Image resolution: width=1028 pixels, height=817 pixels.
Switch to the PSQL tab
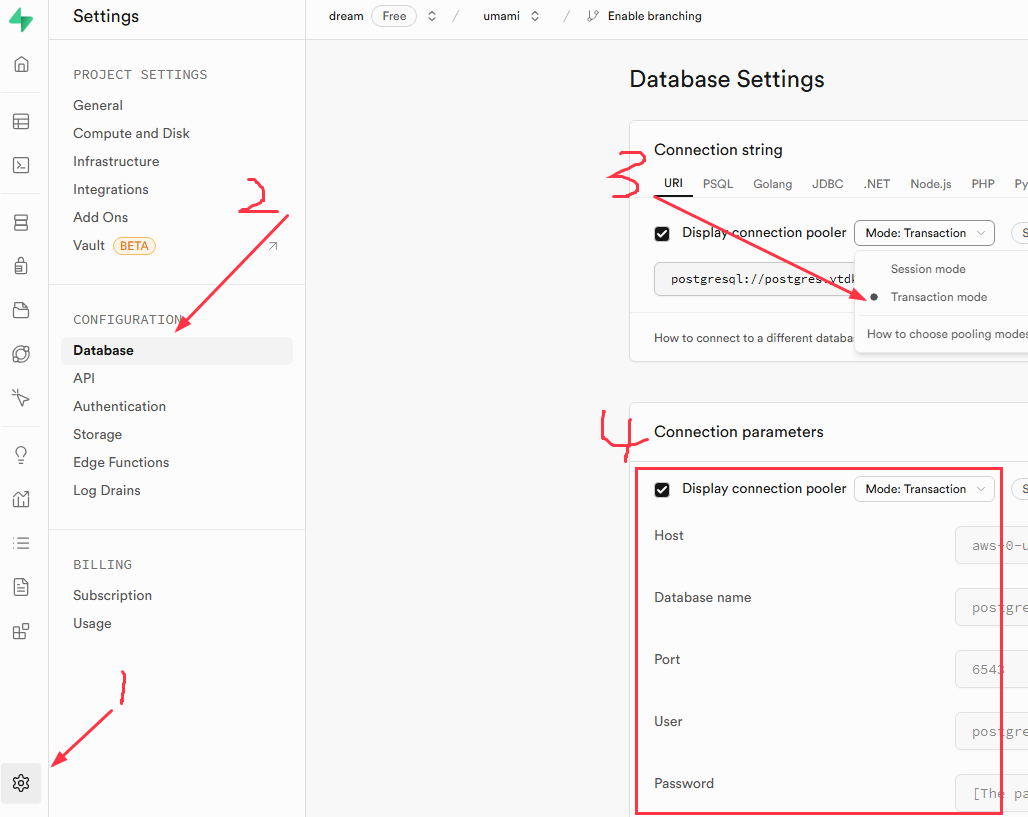[718, 184]
